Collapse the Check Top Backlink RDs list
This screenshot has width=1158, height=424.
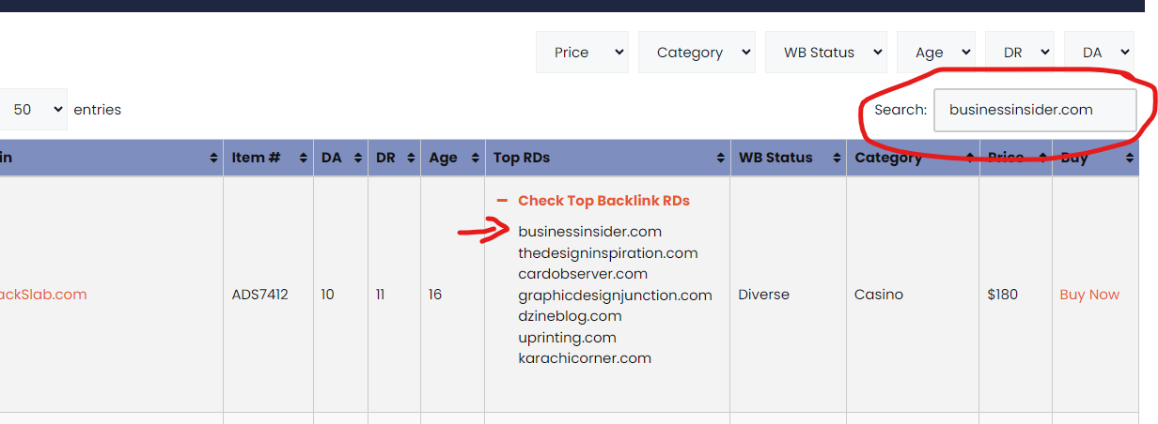click(594, 201)
